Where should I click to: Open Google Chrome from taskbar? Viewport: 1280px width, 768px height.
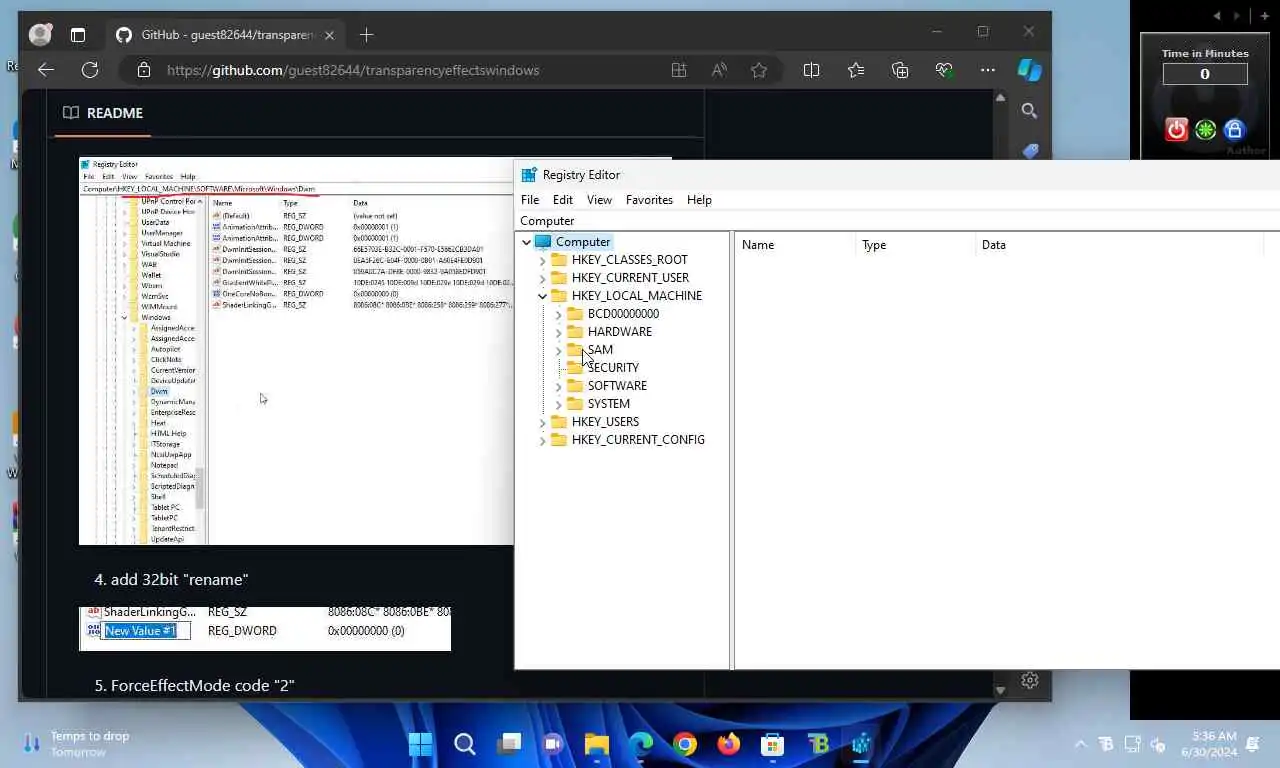point(685,744)
